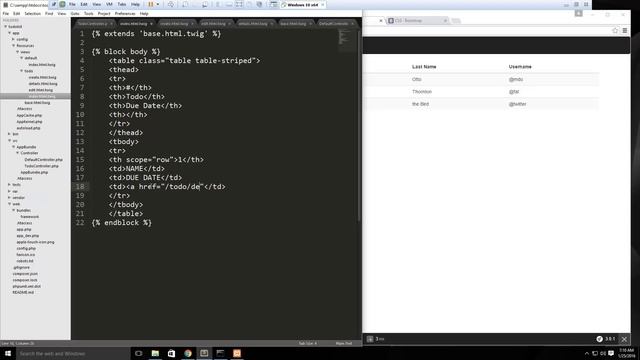Open the Tools menu in Sublime
Image resolution: width=640 pixels, height=360 pixels.
(x=89, y=13)
